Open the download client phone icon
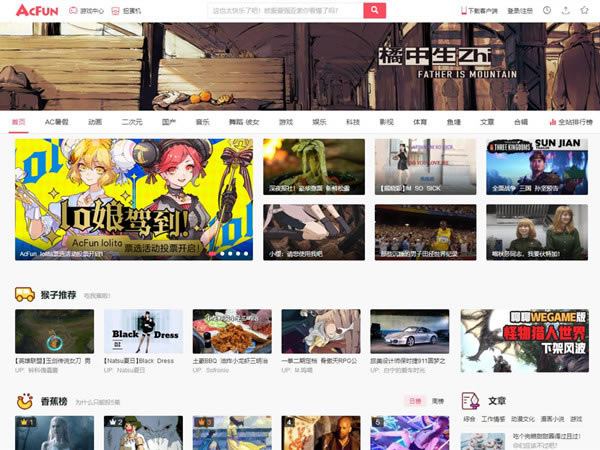The width and height of the screenshot is (600, 450). (464, 11)
